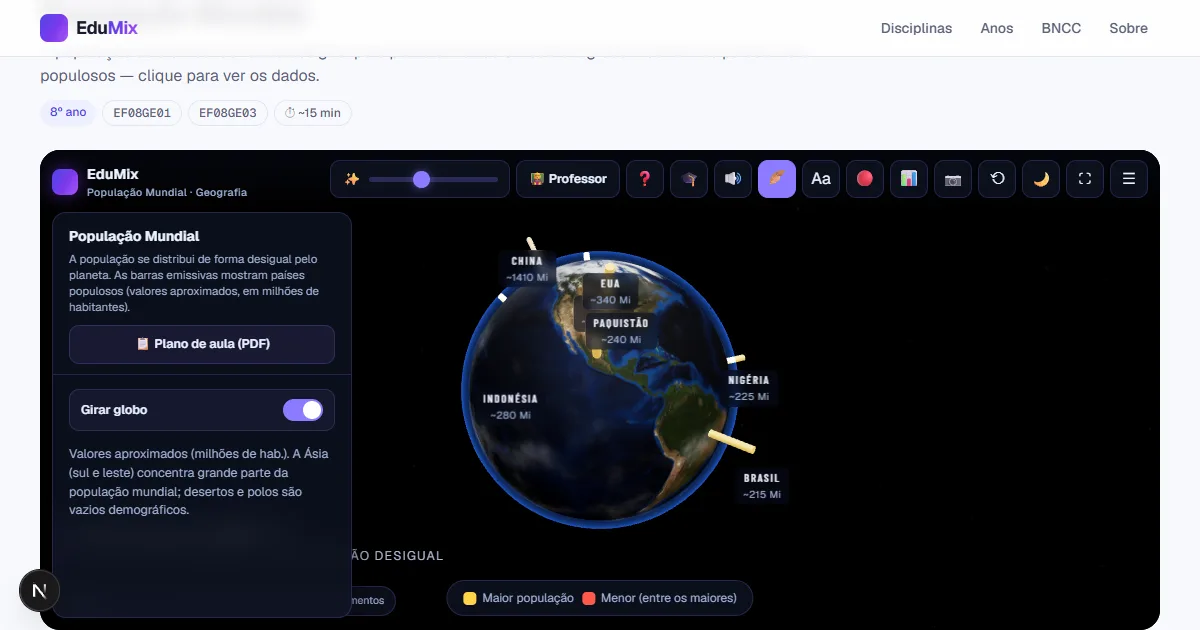1200x630 pixels.
Task: Toggle the Professor mode button
Action: (x=568, y=179)
